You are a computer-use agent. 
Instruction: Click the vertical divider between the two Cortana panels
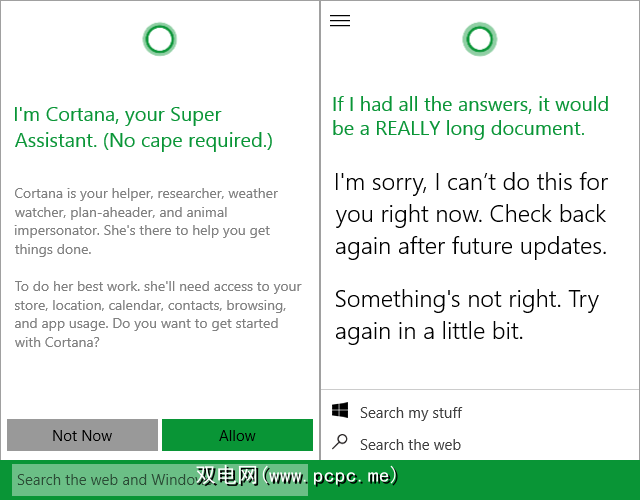(x=320, y=230)
